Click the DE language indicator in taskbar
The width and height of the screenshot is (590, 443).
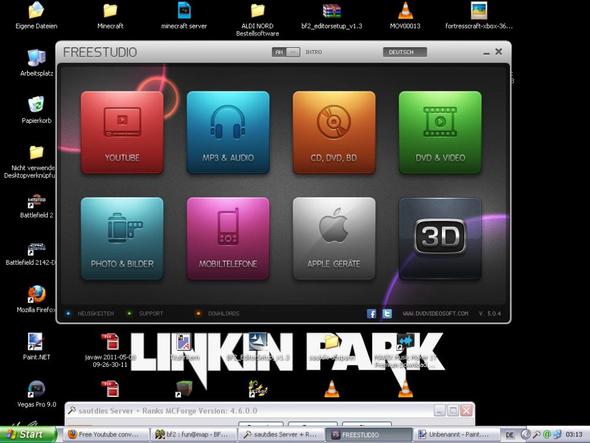pos(509,435)
